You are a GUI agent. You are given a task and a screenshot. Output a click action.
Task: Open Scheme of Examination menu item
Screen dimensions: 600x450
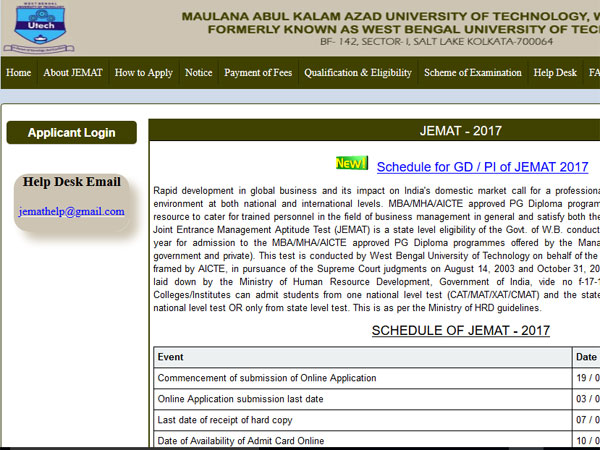(x=472, y=73)
